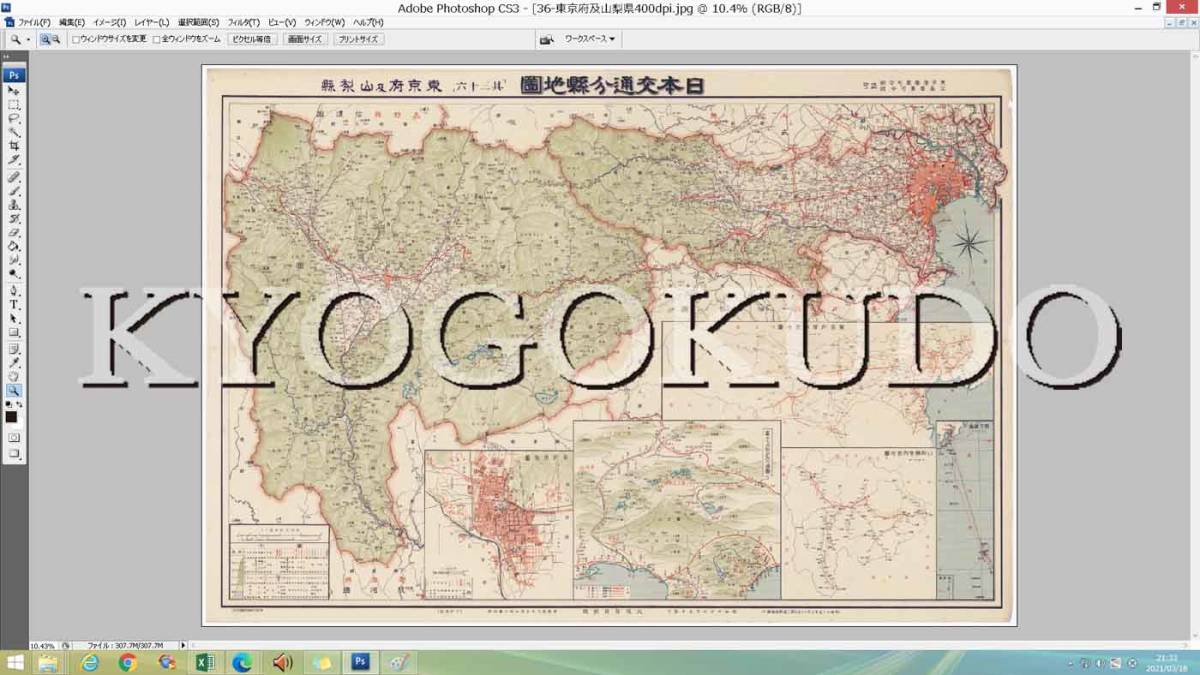
Task: Open Microsoft Edge from taskbar
Action: coord(243,663)
